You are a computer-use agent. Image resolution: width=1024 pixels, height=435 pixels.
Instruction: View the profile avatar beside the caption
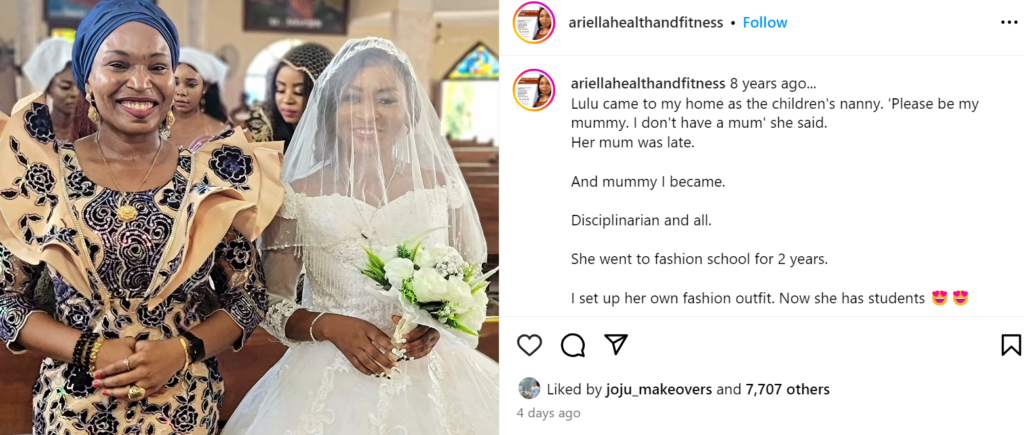tap(534, 90)
